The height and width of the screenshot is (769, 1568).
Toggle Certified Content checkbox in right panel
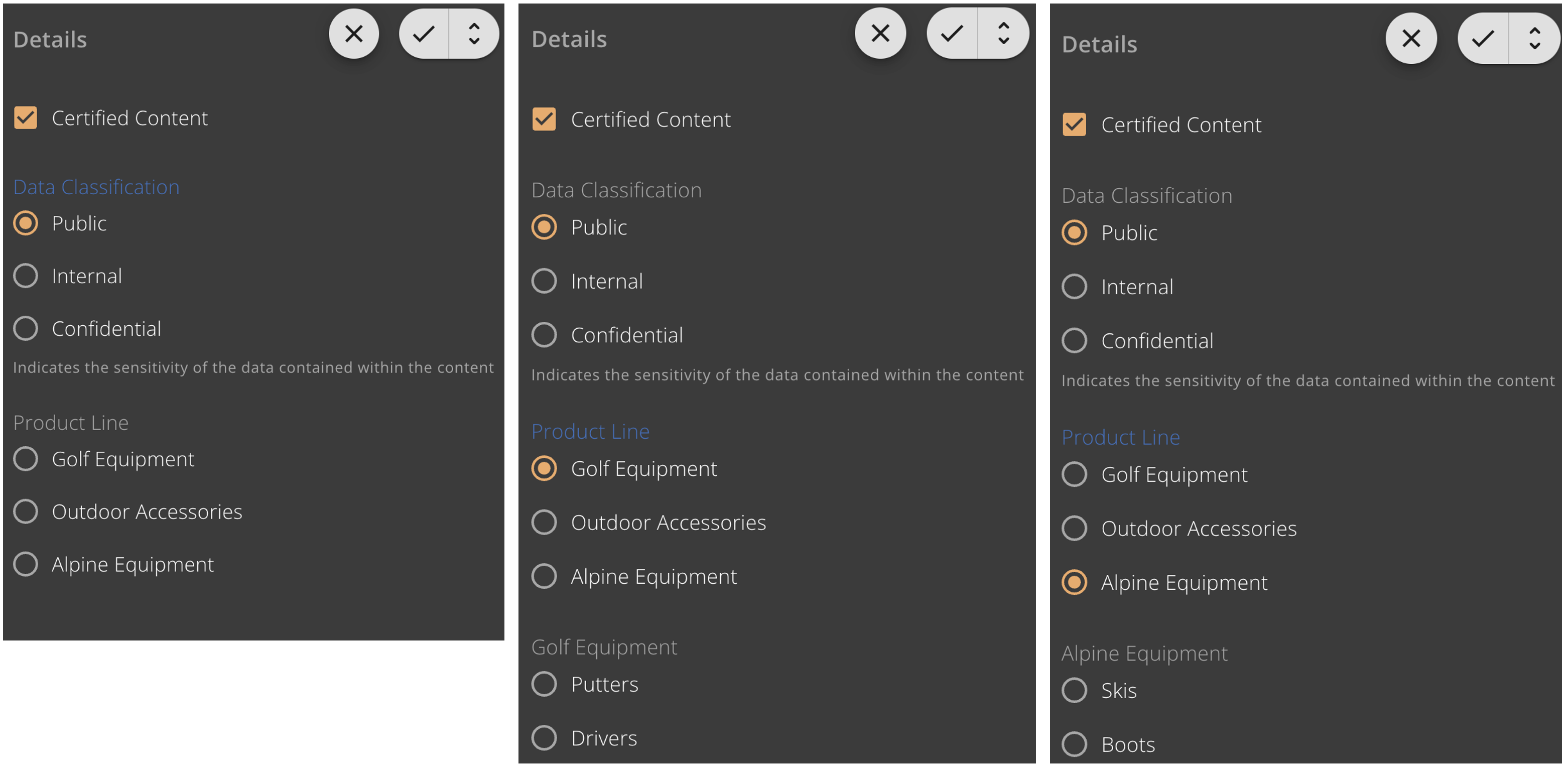point(1074,125)
